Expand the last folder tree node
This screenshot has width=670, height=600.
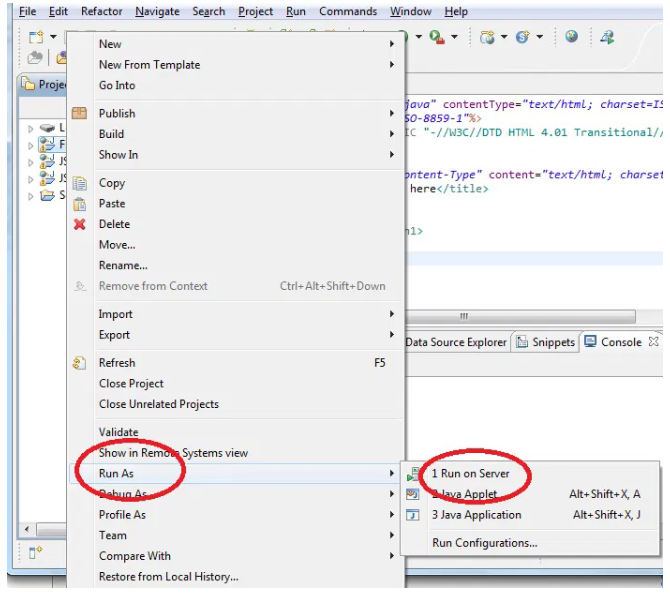click(31, 196)
